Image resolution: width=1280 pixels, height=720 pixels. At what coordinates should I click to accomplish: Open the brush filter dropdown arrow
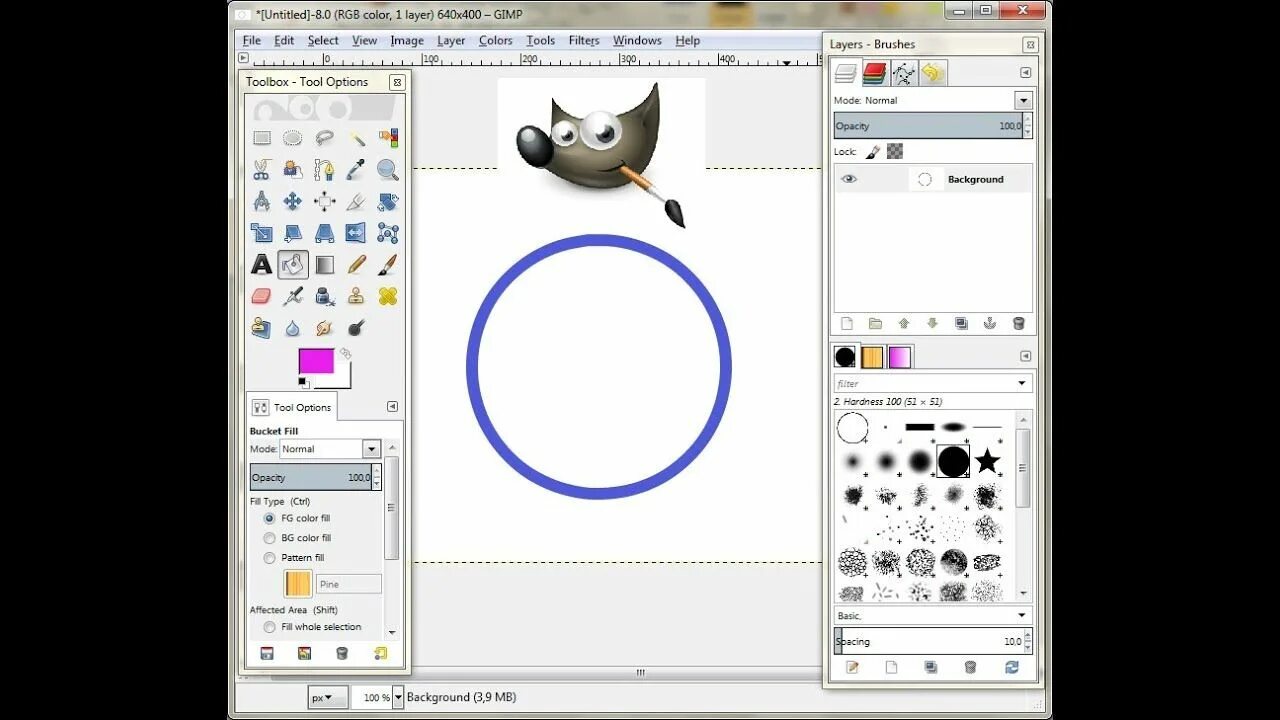pos(1022,383)
